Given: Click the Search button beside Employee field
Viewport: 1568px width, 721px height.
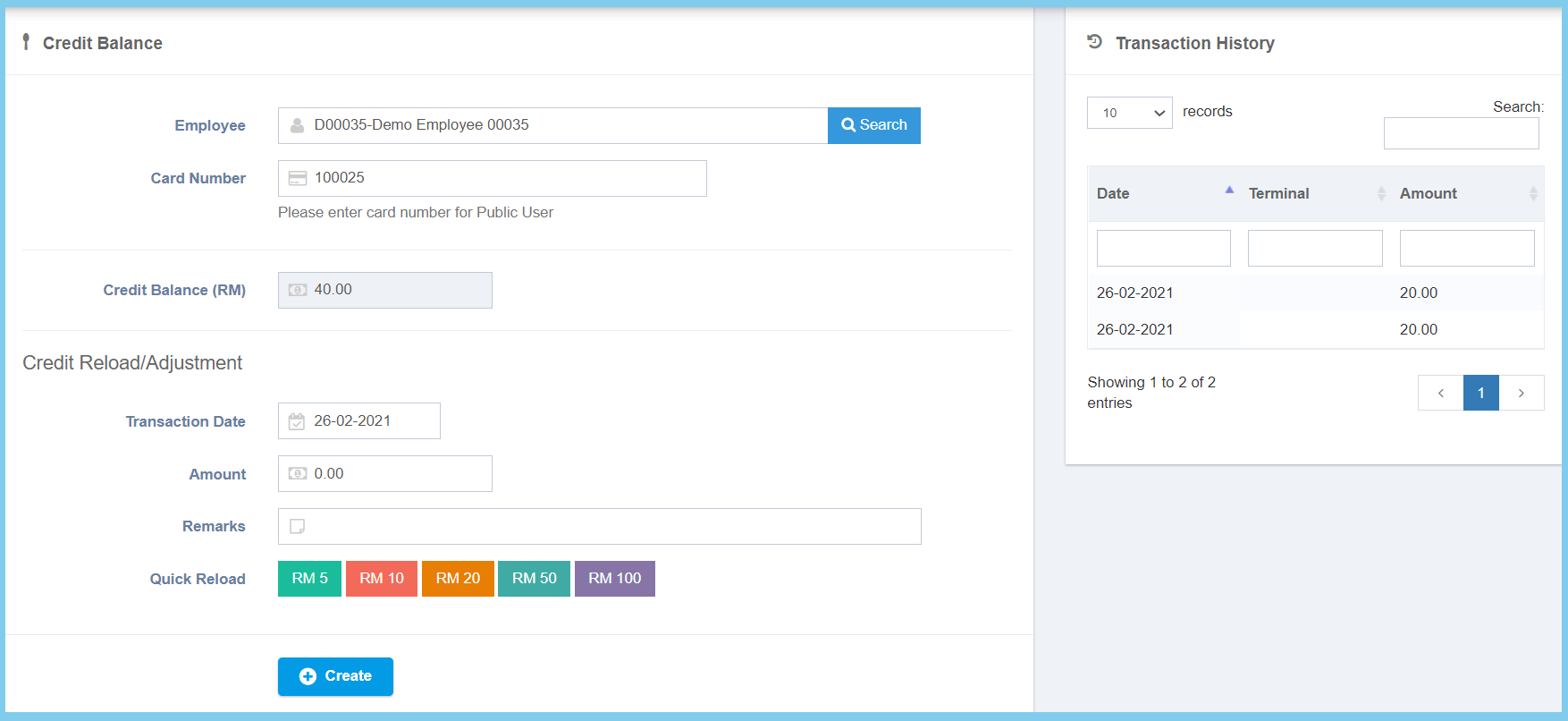Looking at the screenshot, I should point(873,125).
